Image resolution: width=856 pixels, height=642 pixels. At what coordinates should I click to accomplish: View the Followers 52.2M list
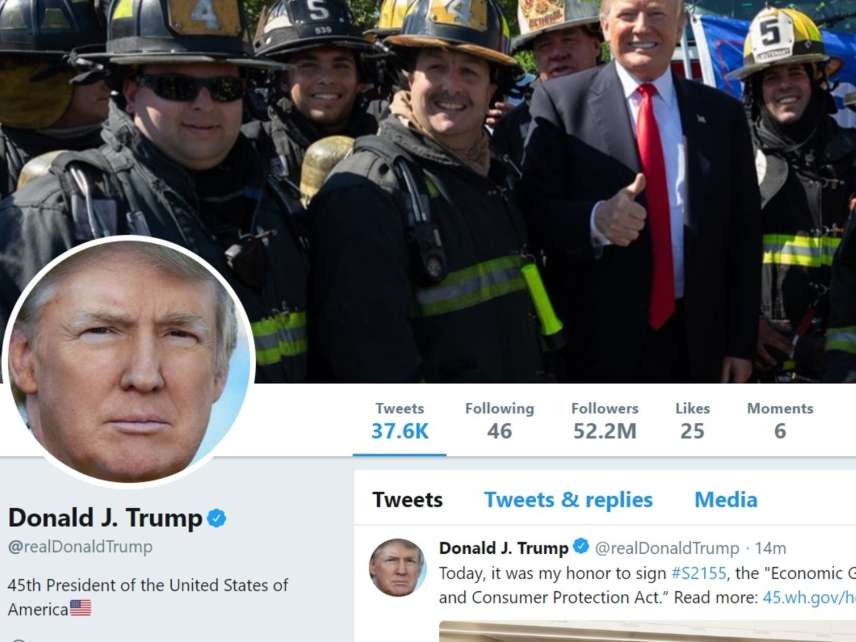tap(605, 421)
